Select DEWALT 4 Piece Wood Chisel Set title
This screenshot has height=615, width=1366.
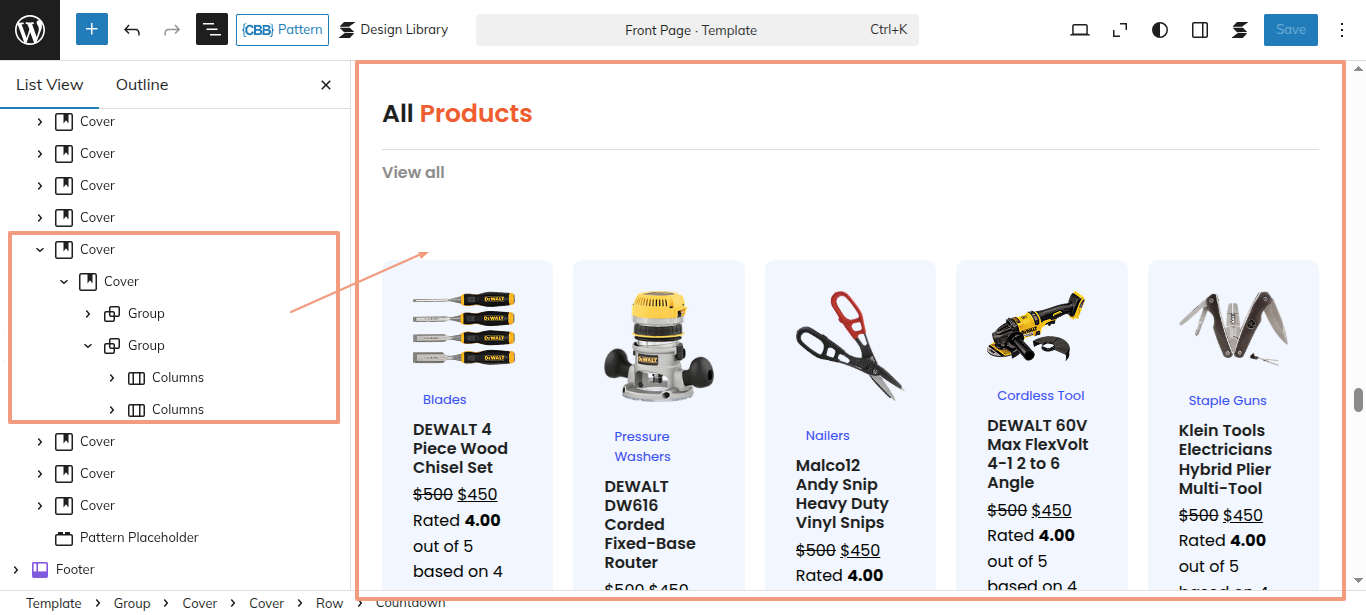(460, 448)
